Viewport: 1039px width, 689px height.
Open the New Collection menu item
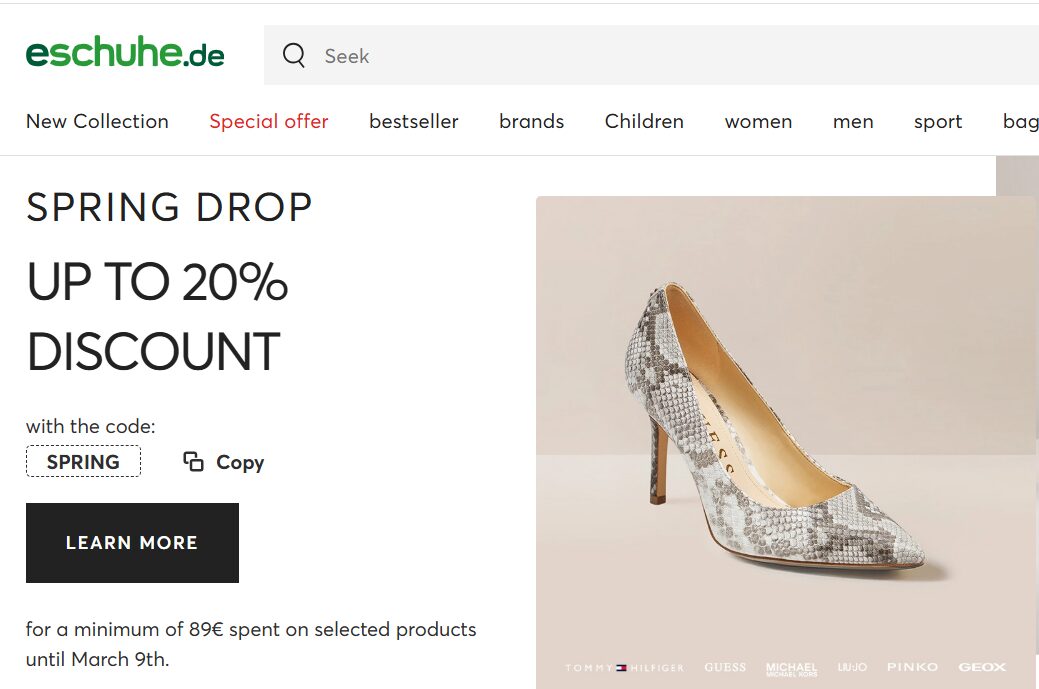point(97,122)
